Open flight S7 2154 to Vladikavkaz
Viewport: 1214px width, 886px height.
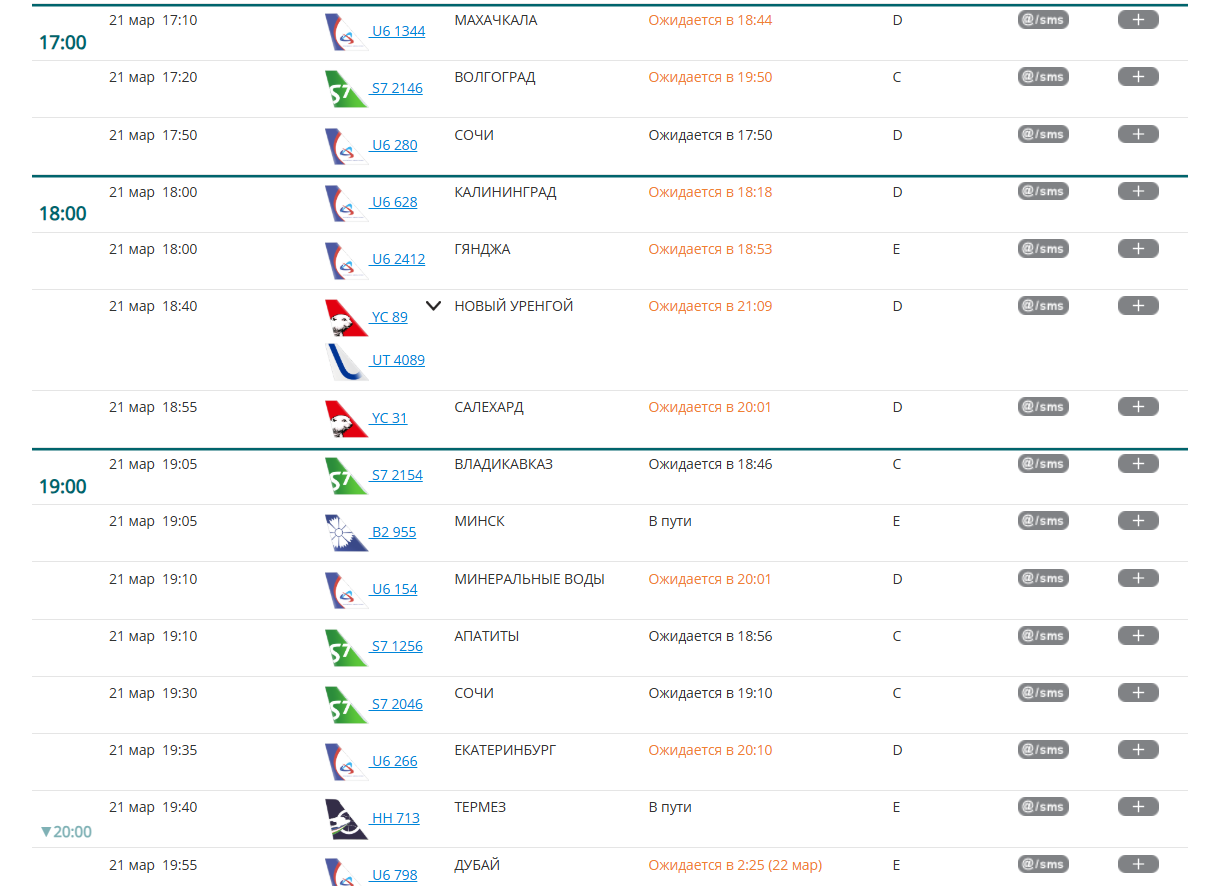pyautogui.click(x=396, y=475)
